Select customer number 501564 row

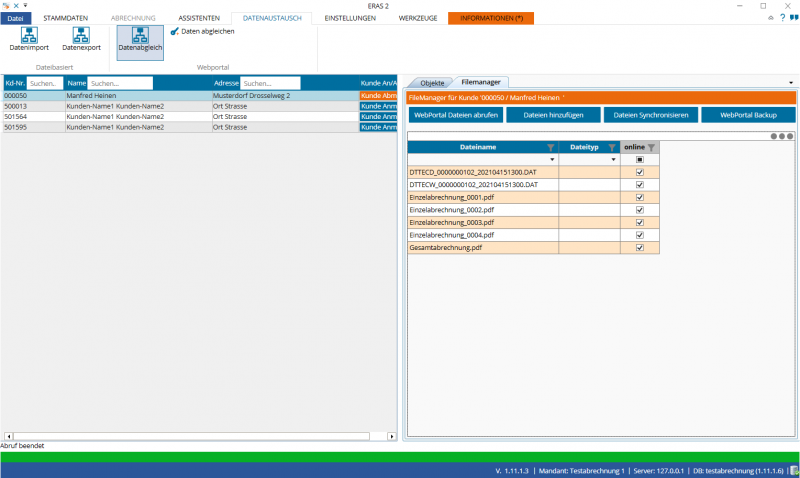[x=199, y=116]
